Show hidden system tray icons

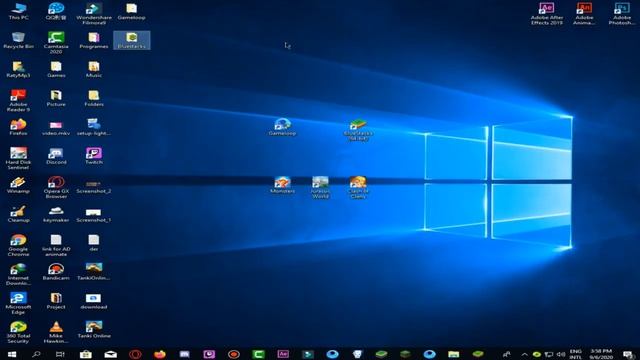click(524, 354)
